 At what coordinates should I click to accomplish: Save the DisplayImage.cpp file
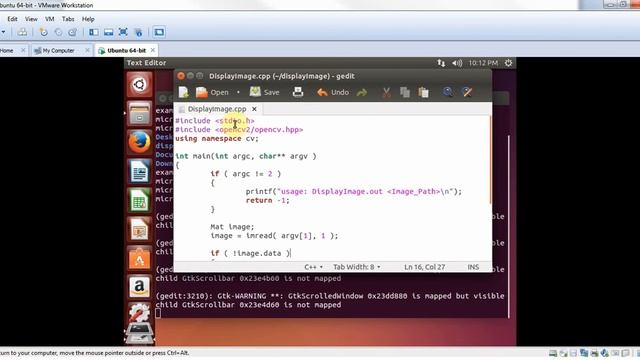(x=264, y=92)
